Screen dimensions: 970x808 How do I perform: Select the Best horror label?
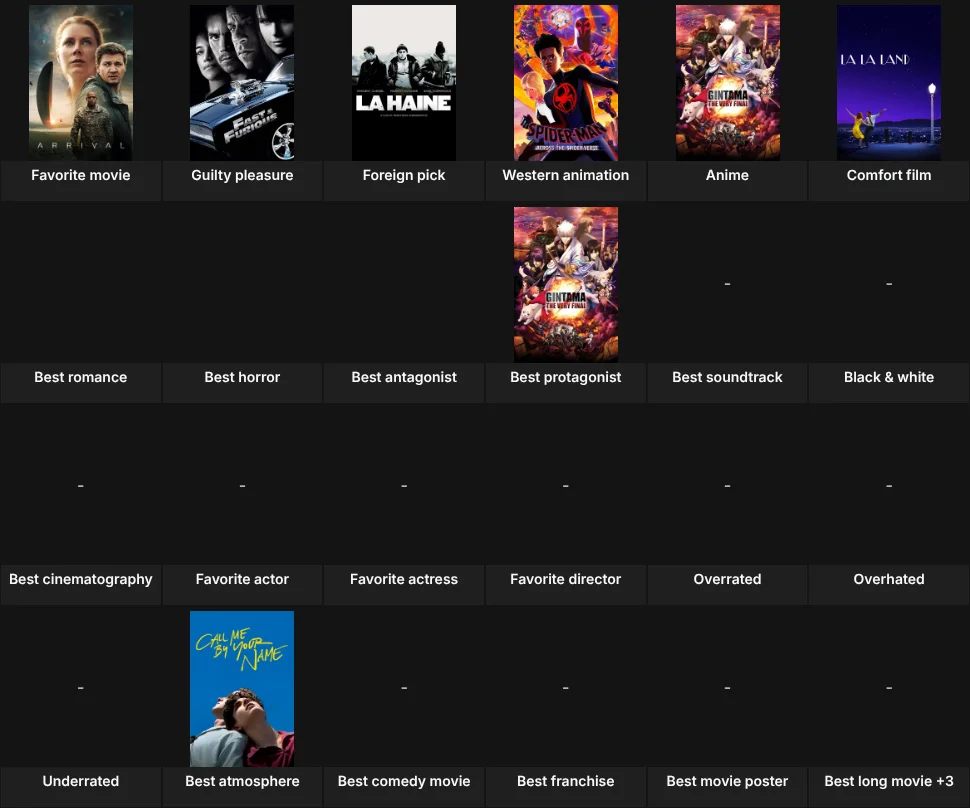242,377
